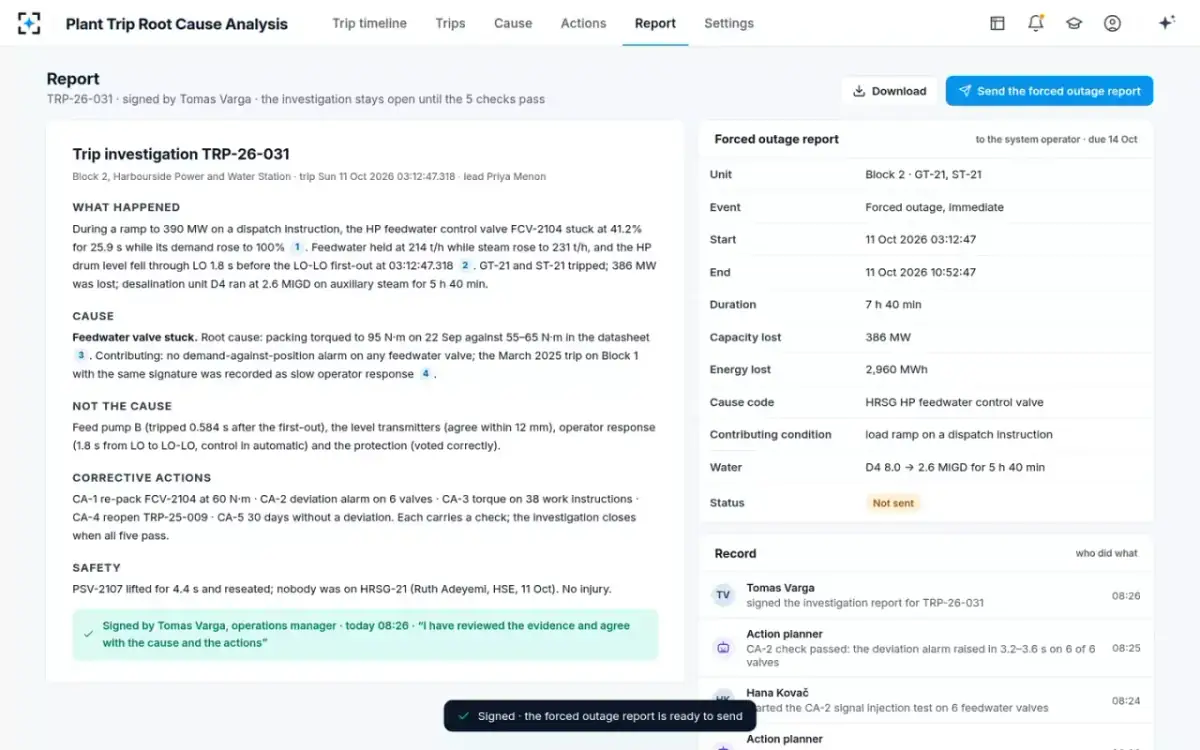Select the Report tab
Image resolution: width=1200 pixels, height=750 pixels.
(x=655, y=23)
